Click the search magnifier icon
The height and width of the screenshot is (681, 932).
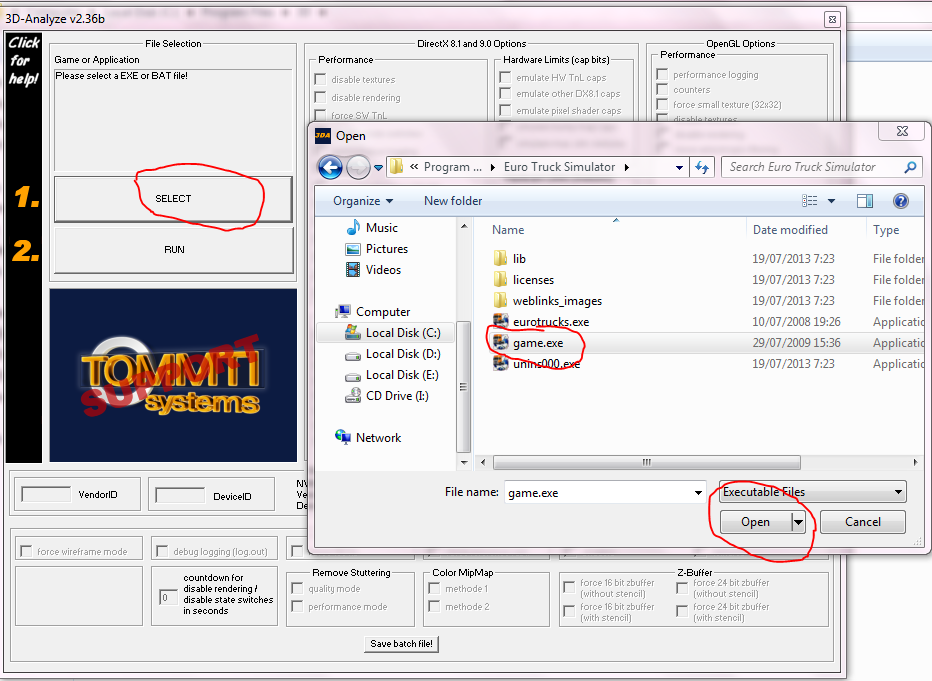pyautogui.click(x=910, y=168)
